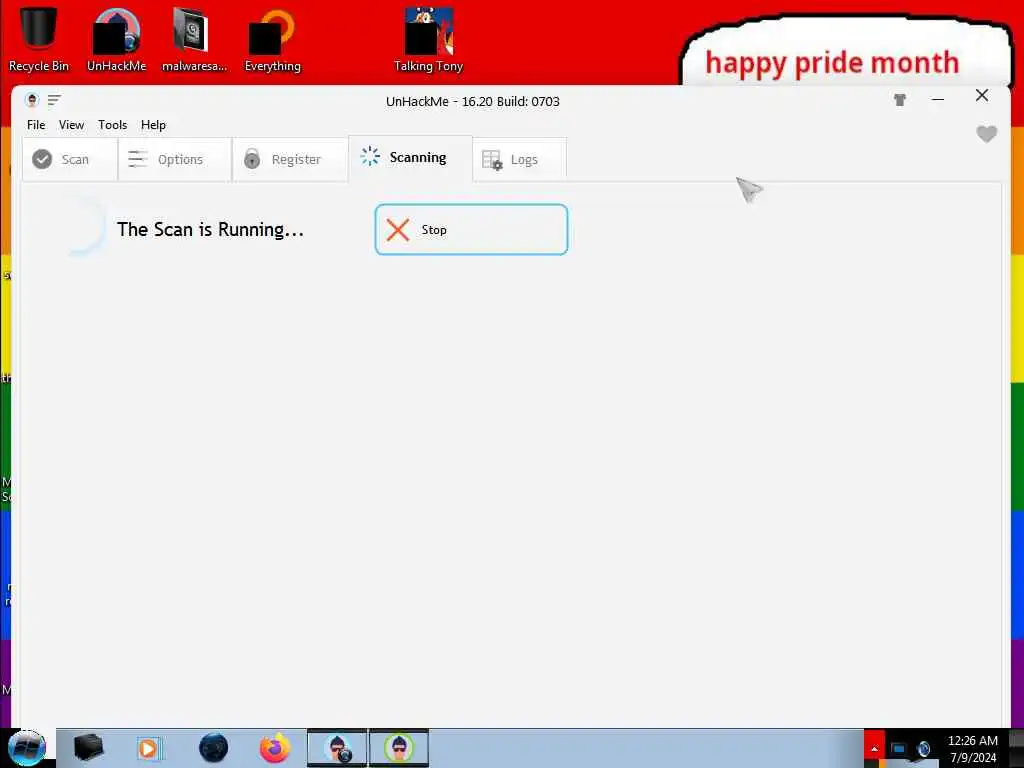Image resolution: width=1024 pixels, height=768 pixels.
Task: Click the sliders icon on Options tab
Action: coord(137,159)
